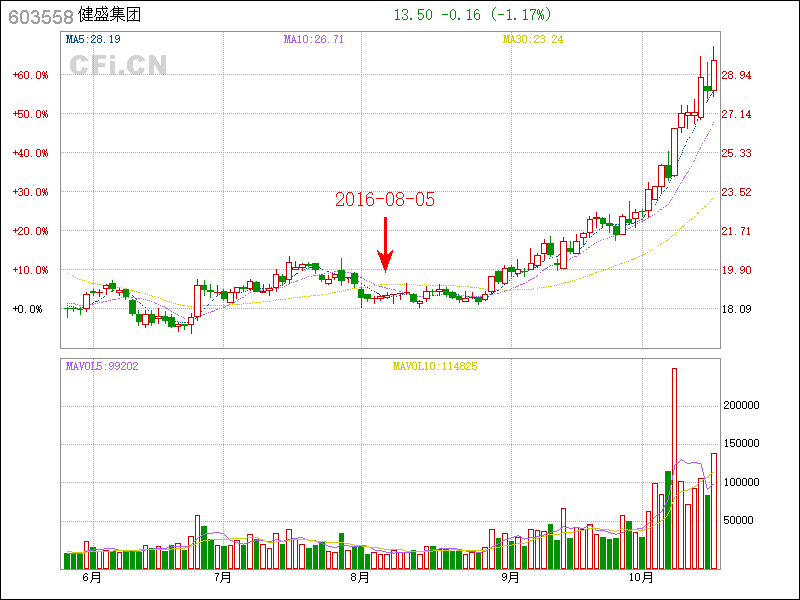Viewport: 800px width, 600px height.
Task: Click the MAVOL5:99202 volume label
Action: 102,366
